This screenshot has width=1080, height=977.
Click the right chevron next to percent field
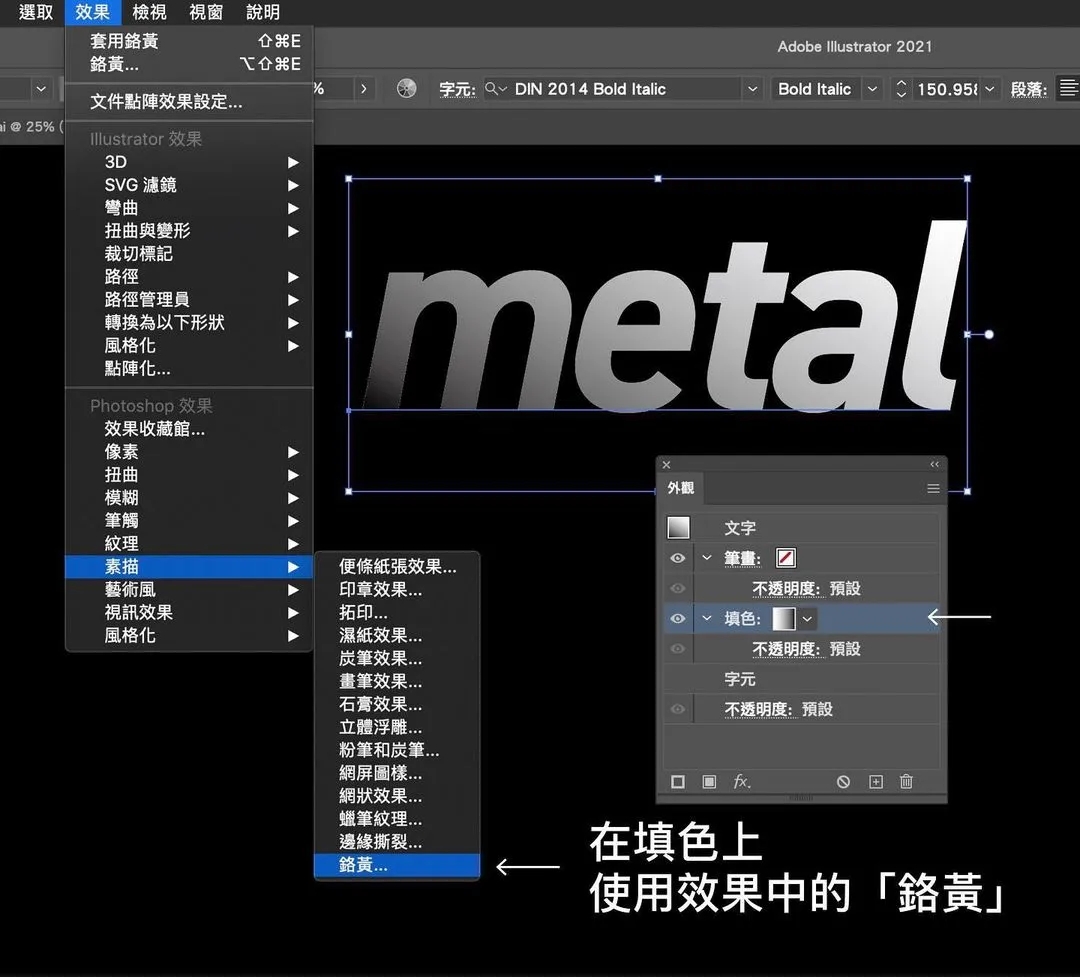(364, 88)
